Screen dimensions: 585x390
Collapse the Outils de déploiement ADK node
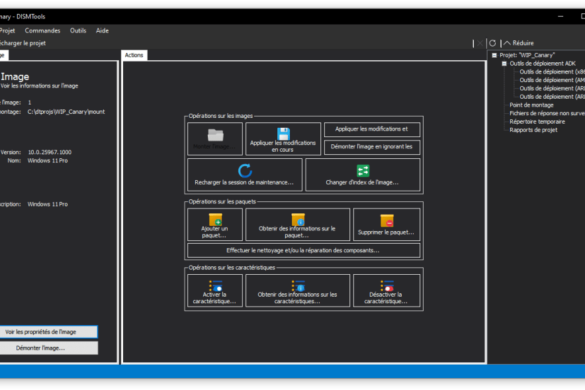pyautogui.click(x=504, y=63)
